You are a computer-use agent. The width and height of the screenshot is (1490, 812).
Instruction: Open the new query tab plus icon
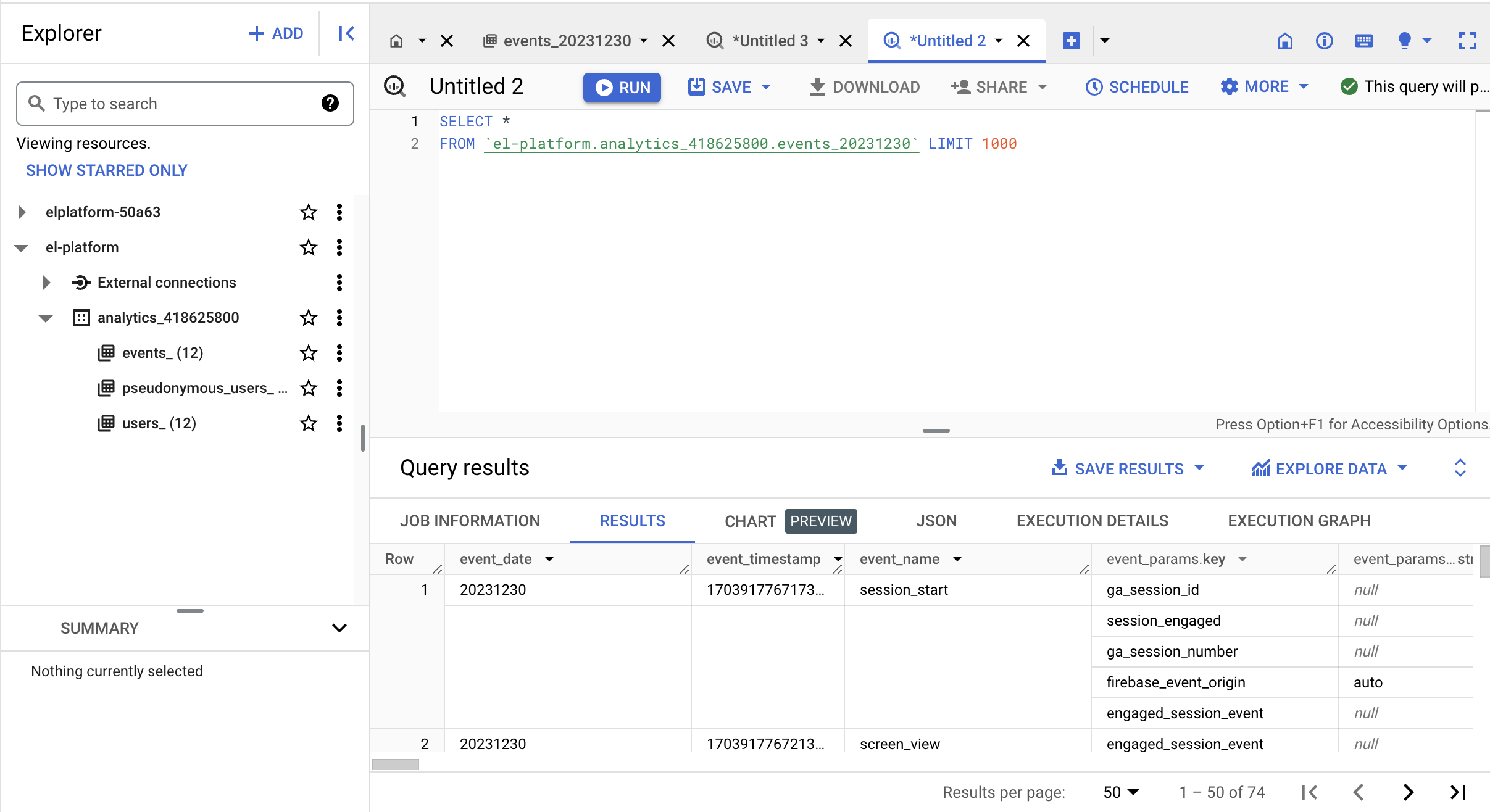click(x=1071, y=41)
